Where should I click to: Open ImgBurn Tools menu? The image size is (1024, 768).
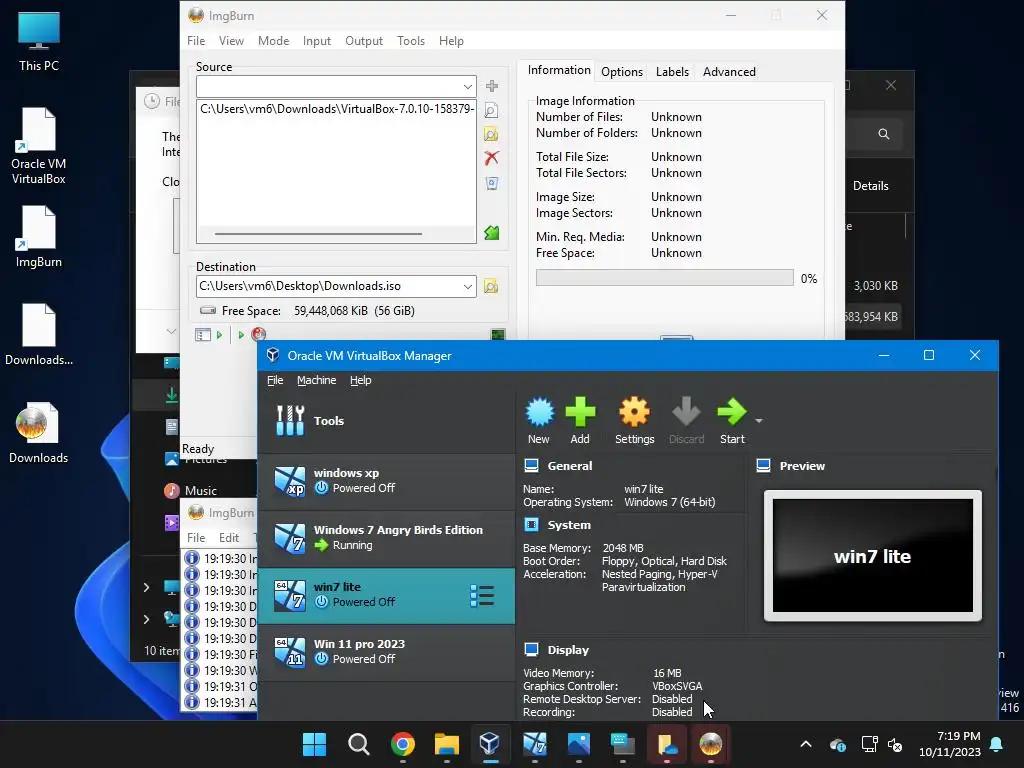tap(411, 40)
